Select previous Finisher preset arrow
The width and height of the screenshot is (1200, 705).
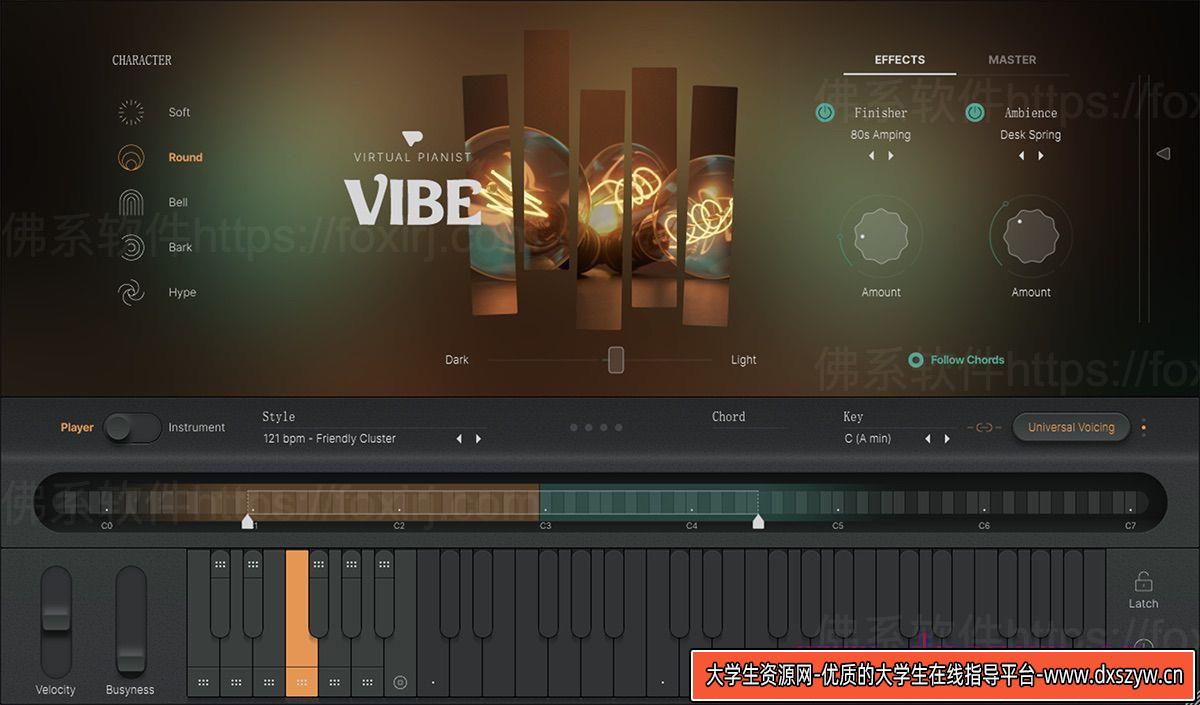click(871, 156)
